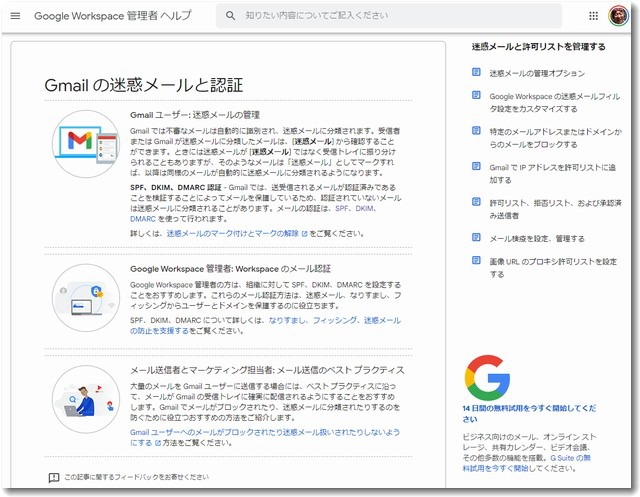Screen dimensions: 640x497
Task: Open 14 日間の無料試用を今すぐ開始 link
Action: point(529,413)
